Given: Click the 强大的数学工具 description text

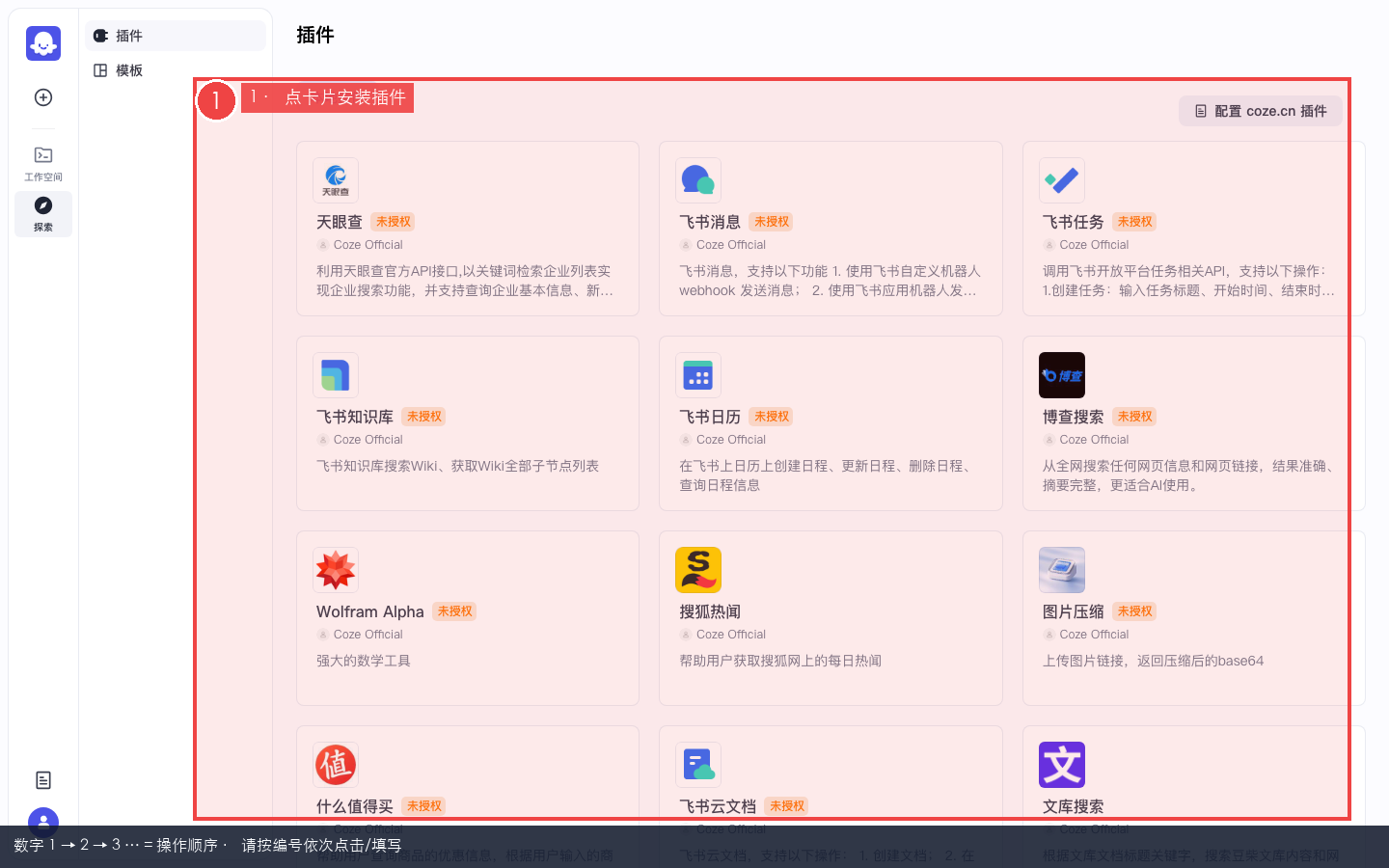Looking at the screenshot, I should click(x=364, y=661).
